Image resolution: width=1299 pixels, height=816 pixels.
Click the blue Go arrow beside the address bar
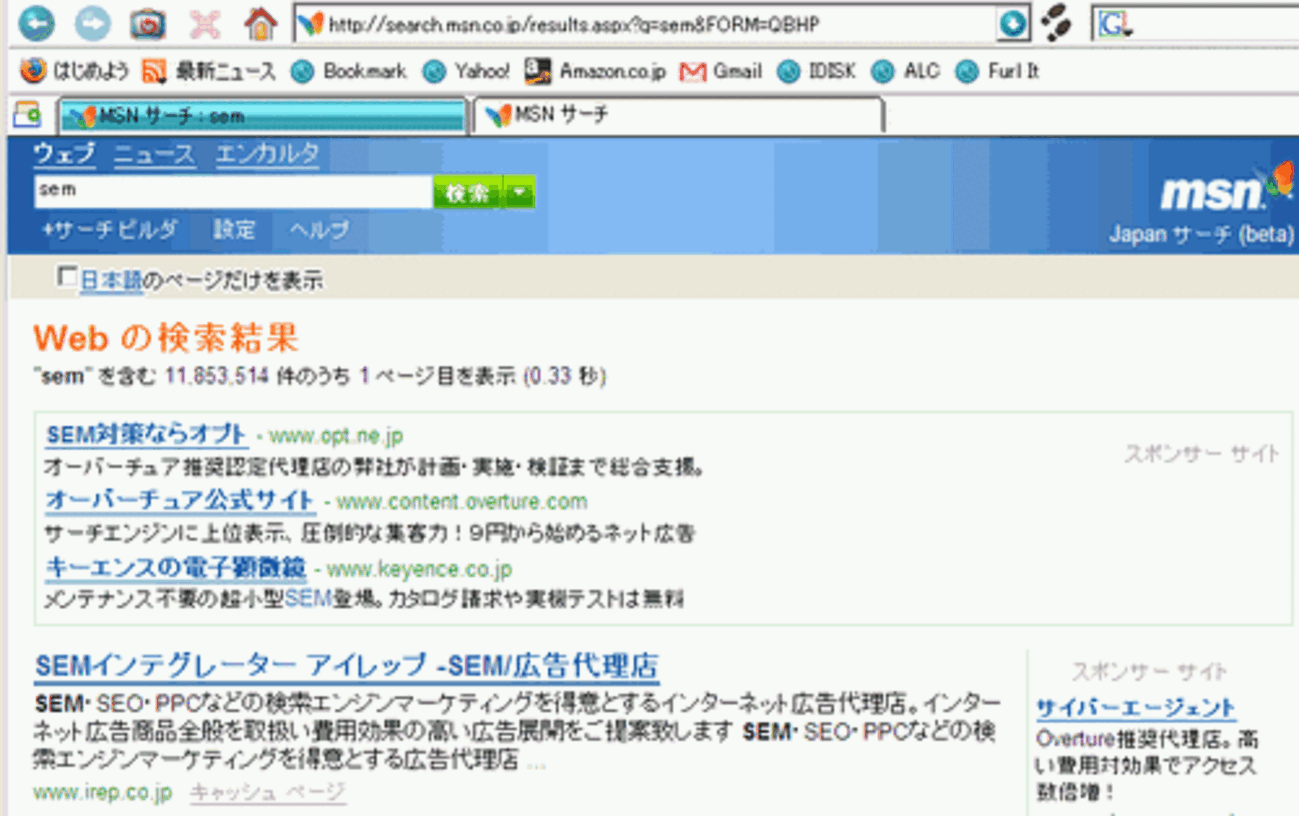[1012, 24]
